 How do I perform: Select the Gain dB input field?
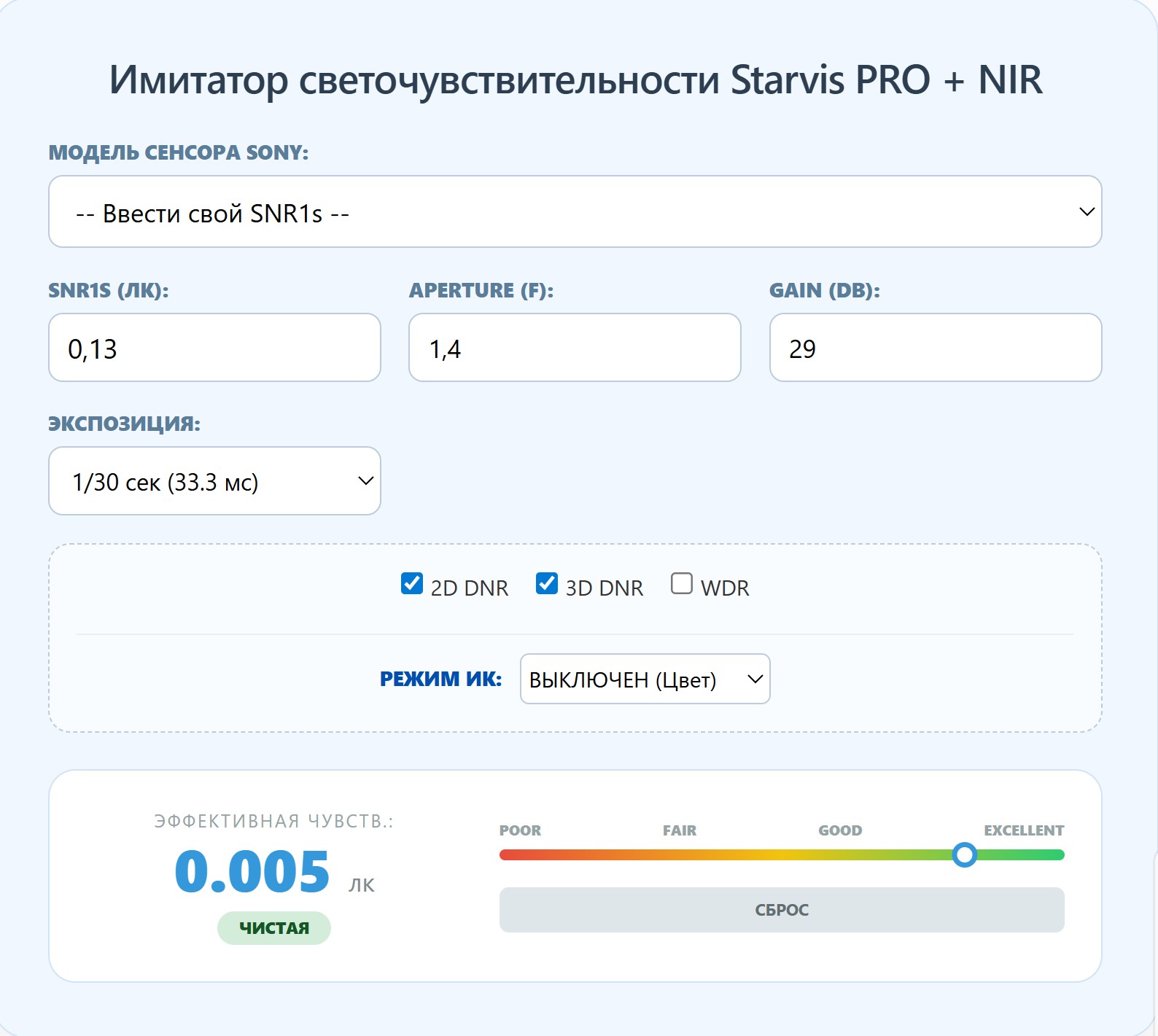[x=936, y=348]
